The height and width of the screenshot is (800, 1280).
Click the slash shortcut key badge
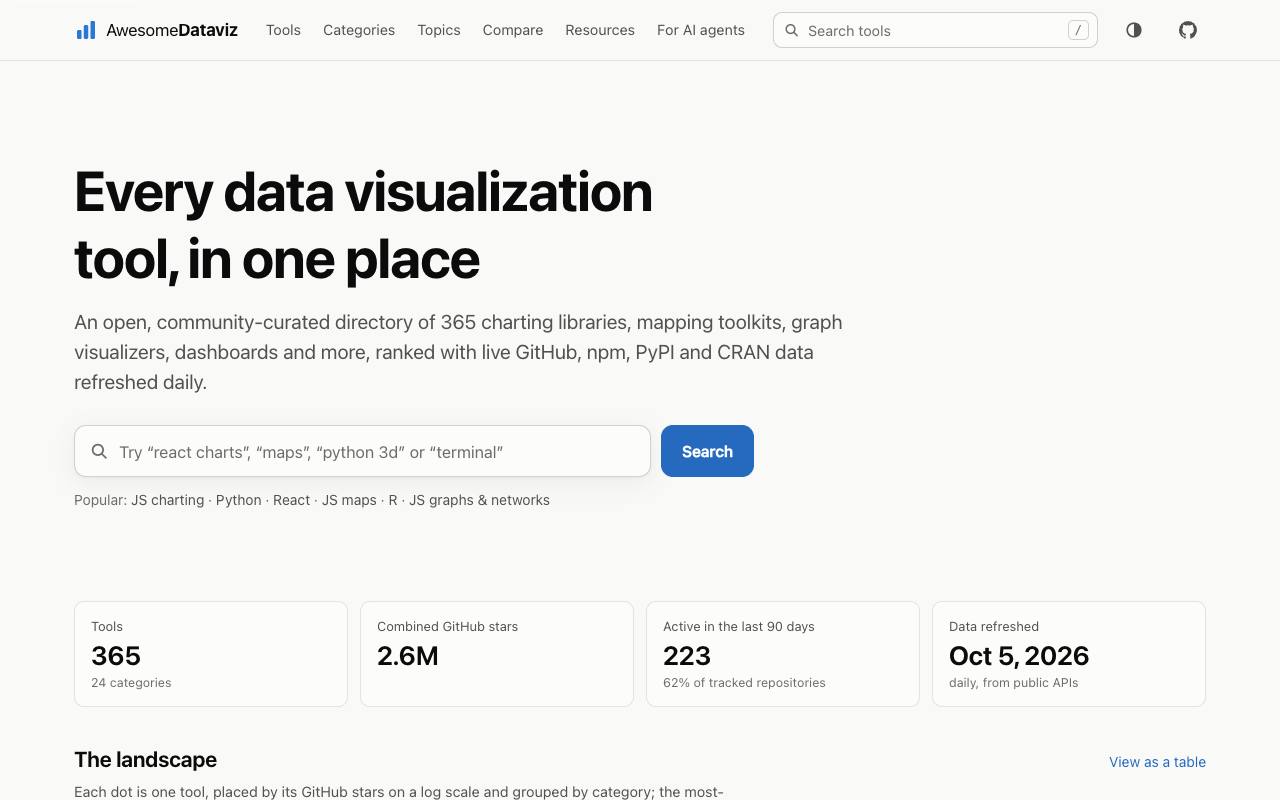(x=1078, y=30)
